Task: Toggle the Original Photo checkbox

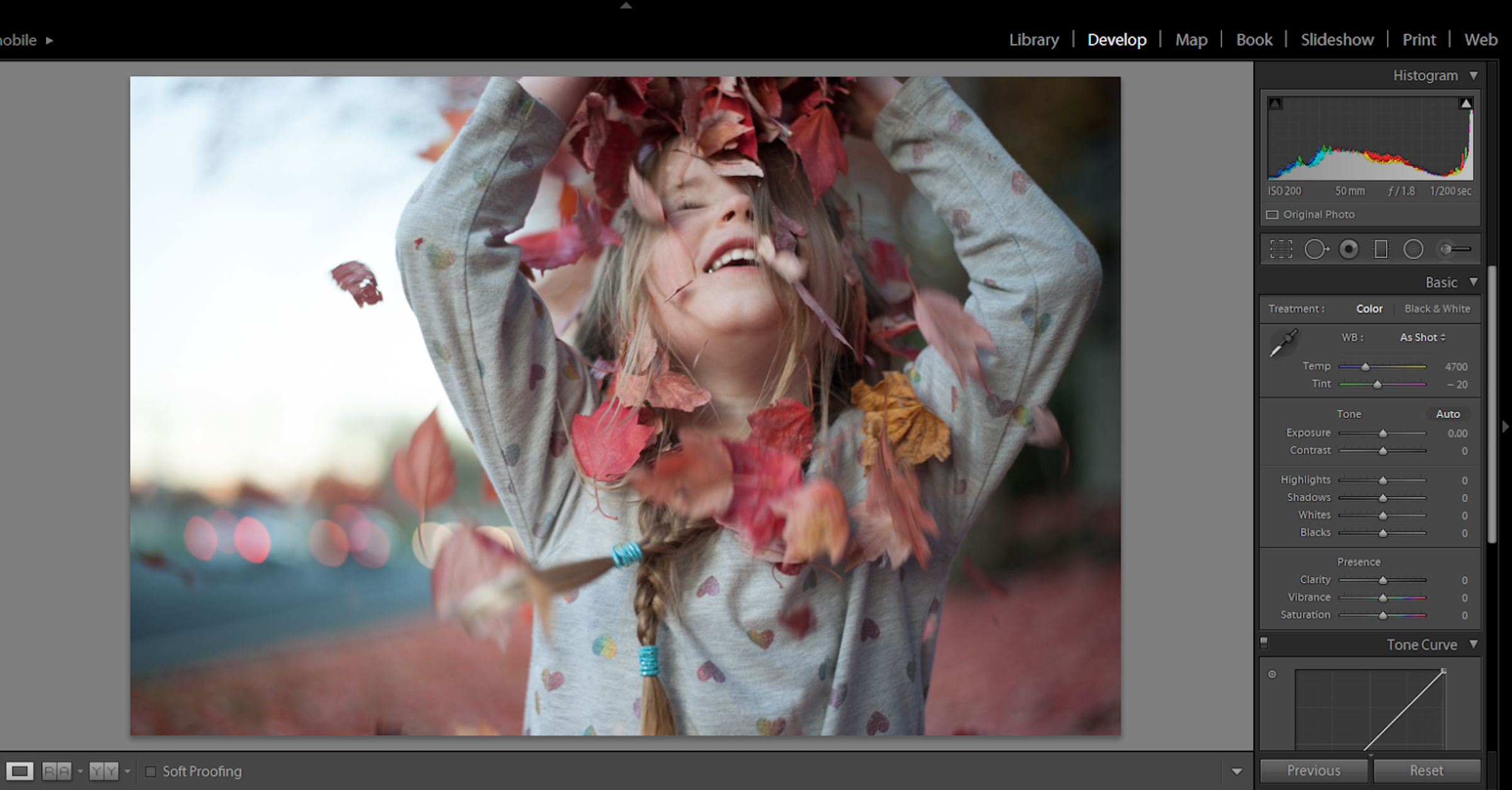Action: coord(1273,215)
